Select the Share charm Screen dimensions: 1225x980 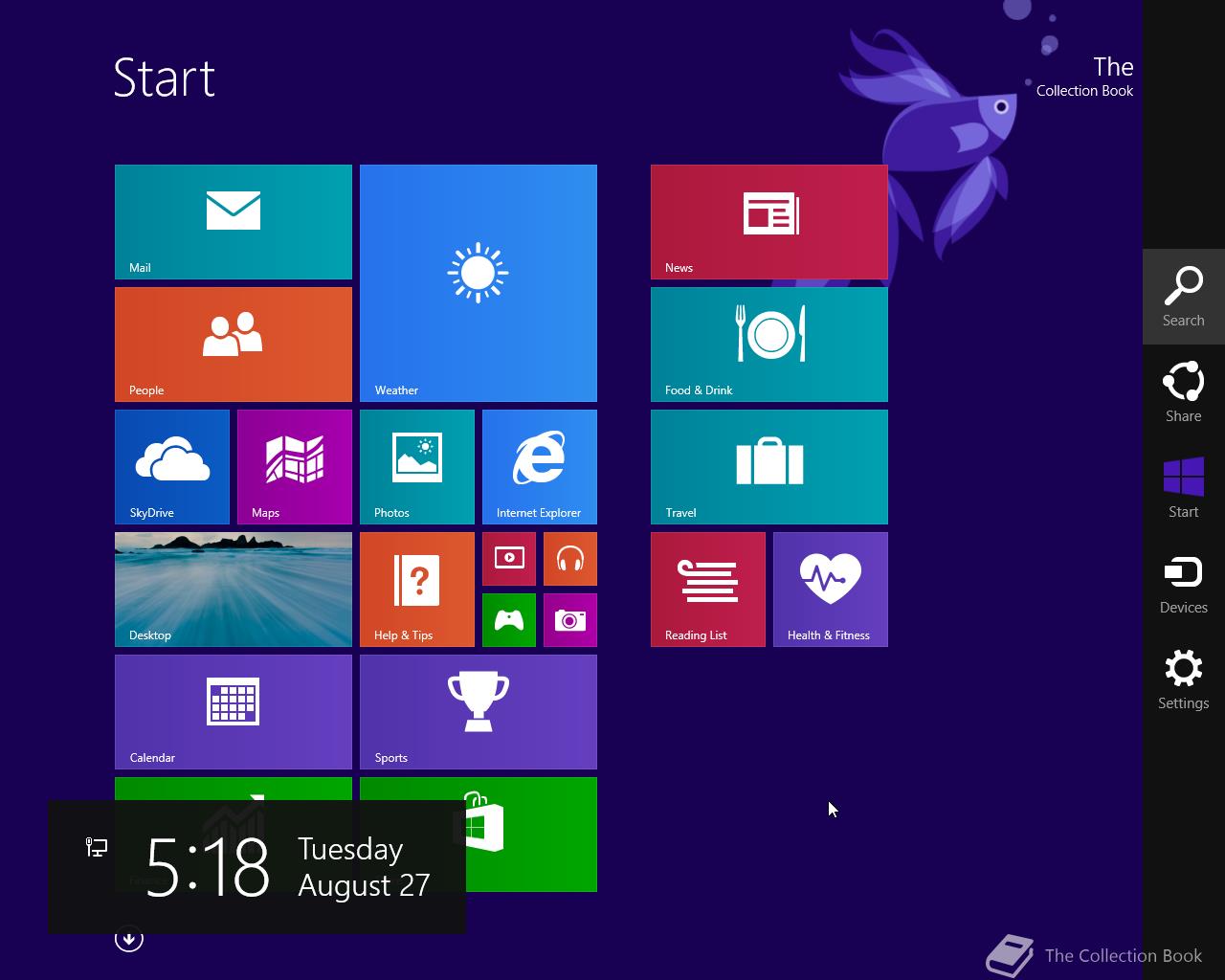(x=1184, y=392)
